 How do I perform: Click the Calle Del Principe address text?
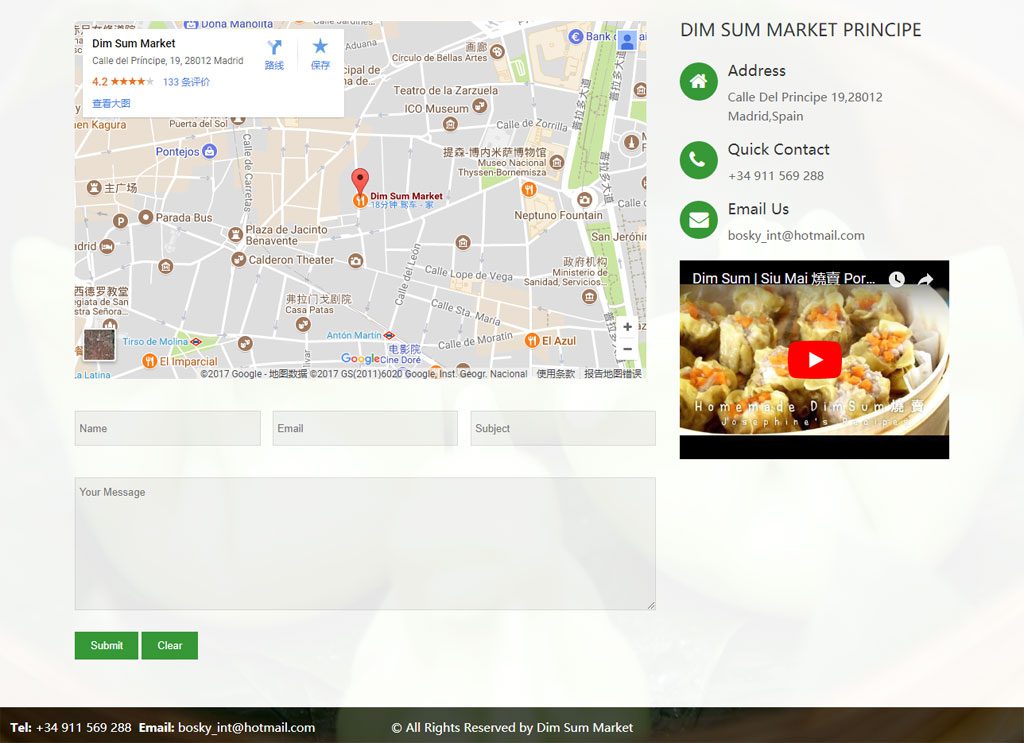pos(805,106)
